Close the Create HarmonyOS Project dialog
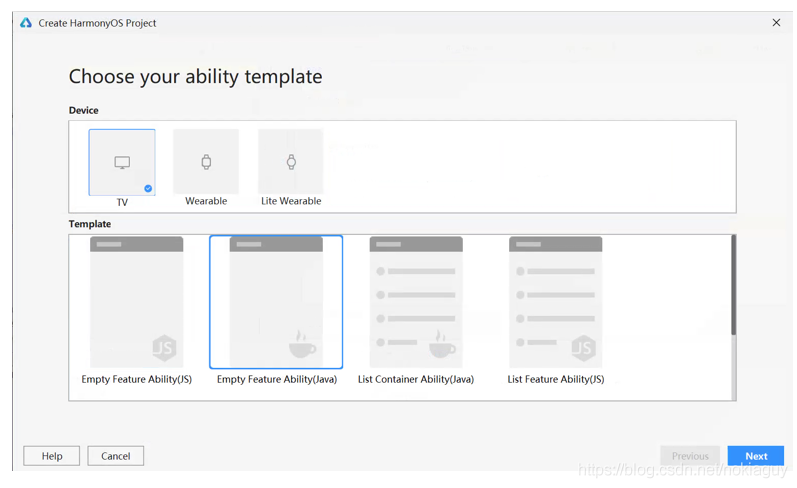 point(776,22)
